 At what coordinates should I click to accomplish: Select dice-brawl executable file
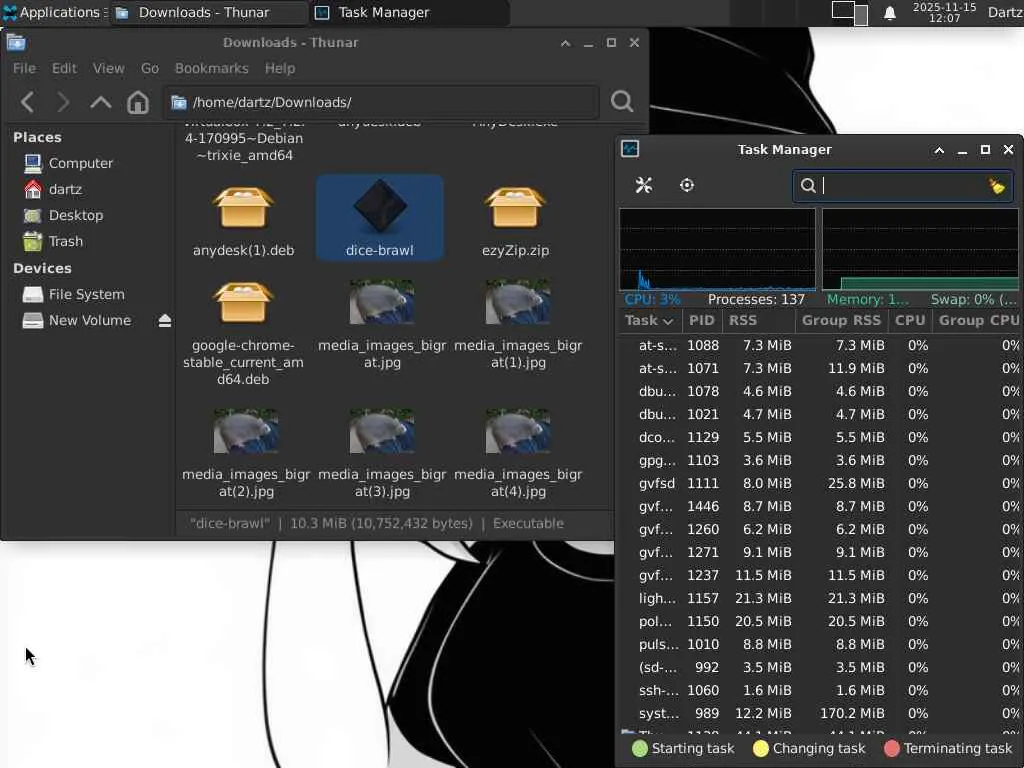point(379,217)
